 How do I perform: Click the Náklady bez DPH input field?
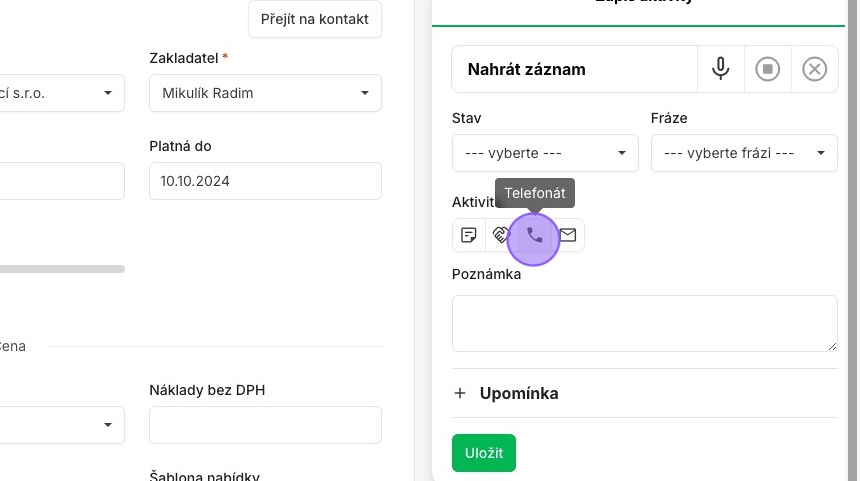pyautogui.click(x=265, y=425)
